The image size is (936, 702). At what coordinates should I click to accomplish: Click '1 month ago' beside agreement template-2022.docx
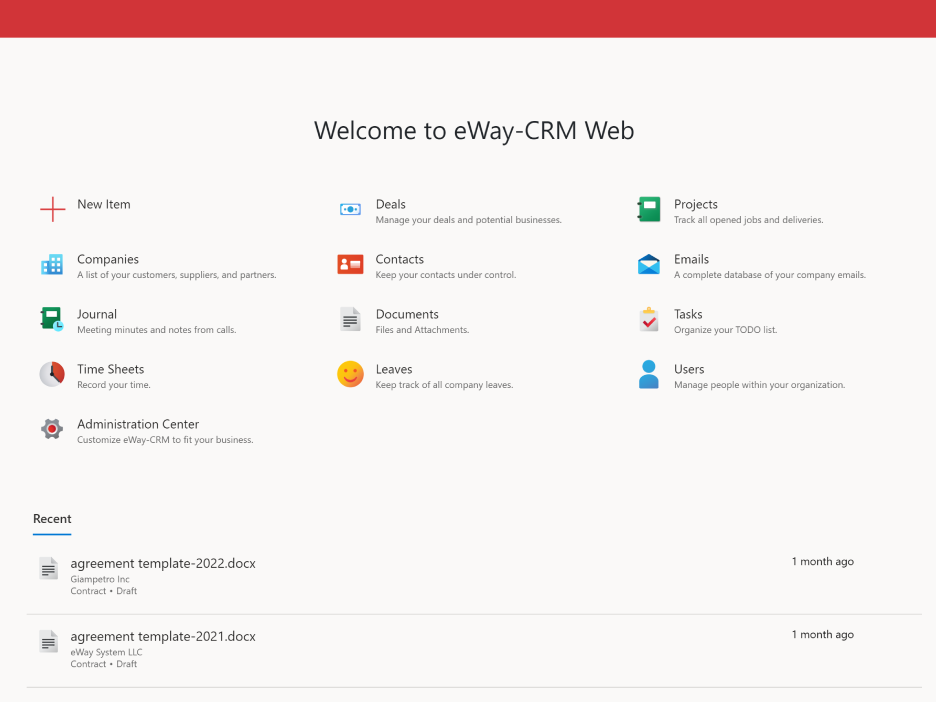pos(823,561)
